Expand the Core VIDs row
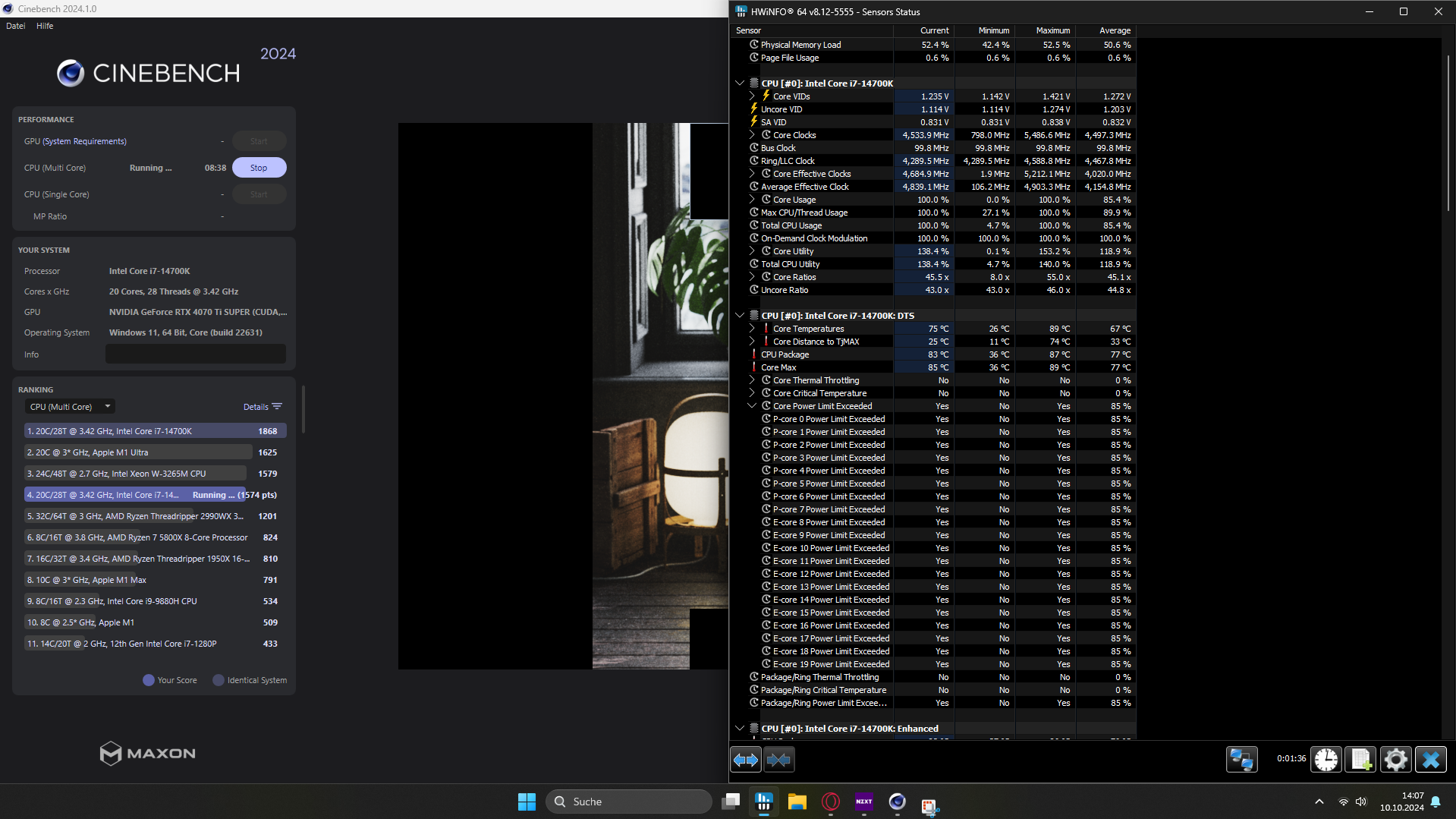This screenshot has width=1456, height=819. [752, 96]
